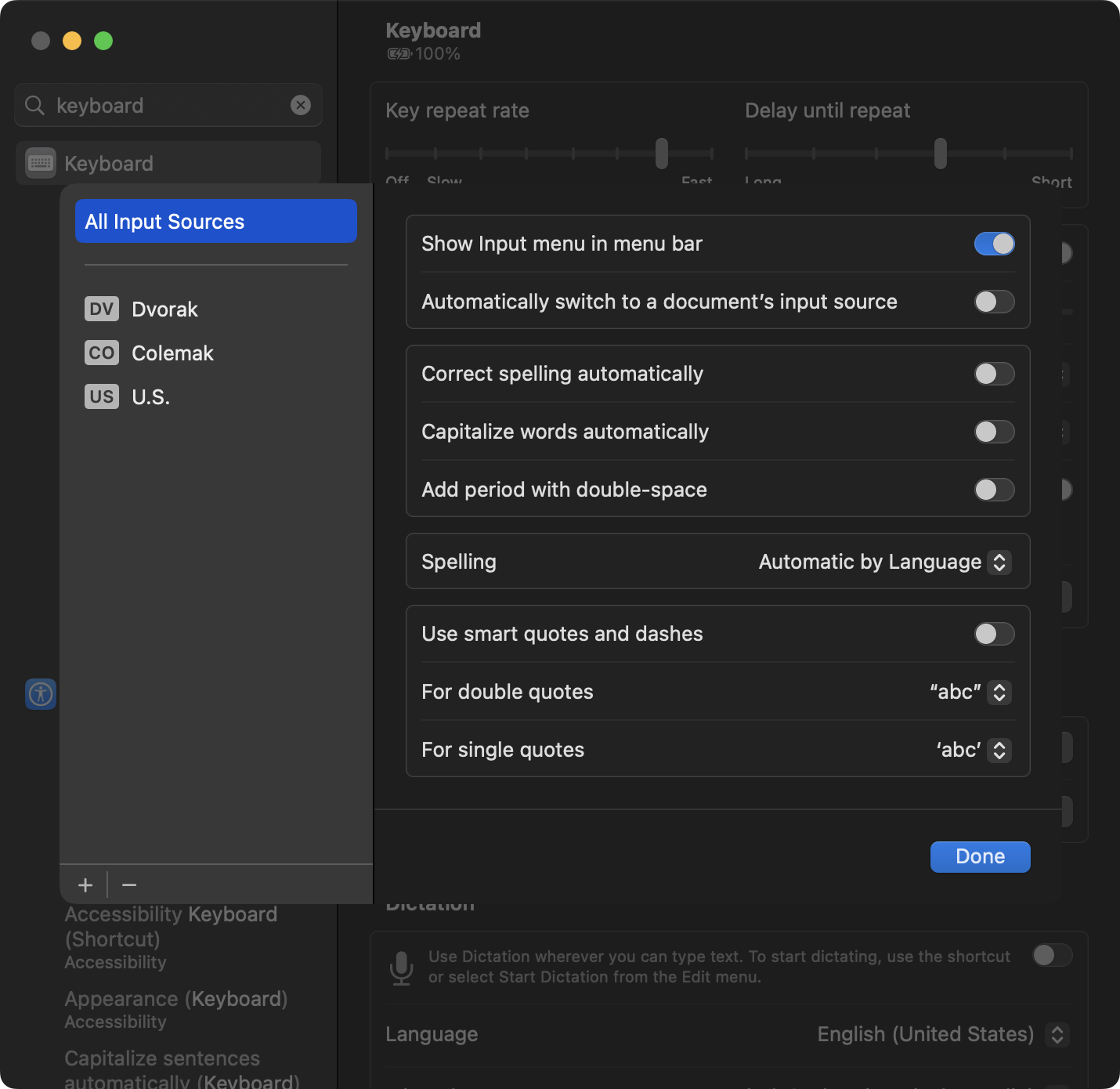
Task: Clear the search field with the X icon
Action: click(301, 105)
